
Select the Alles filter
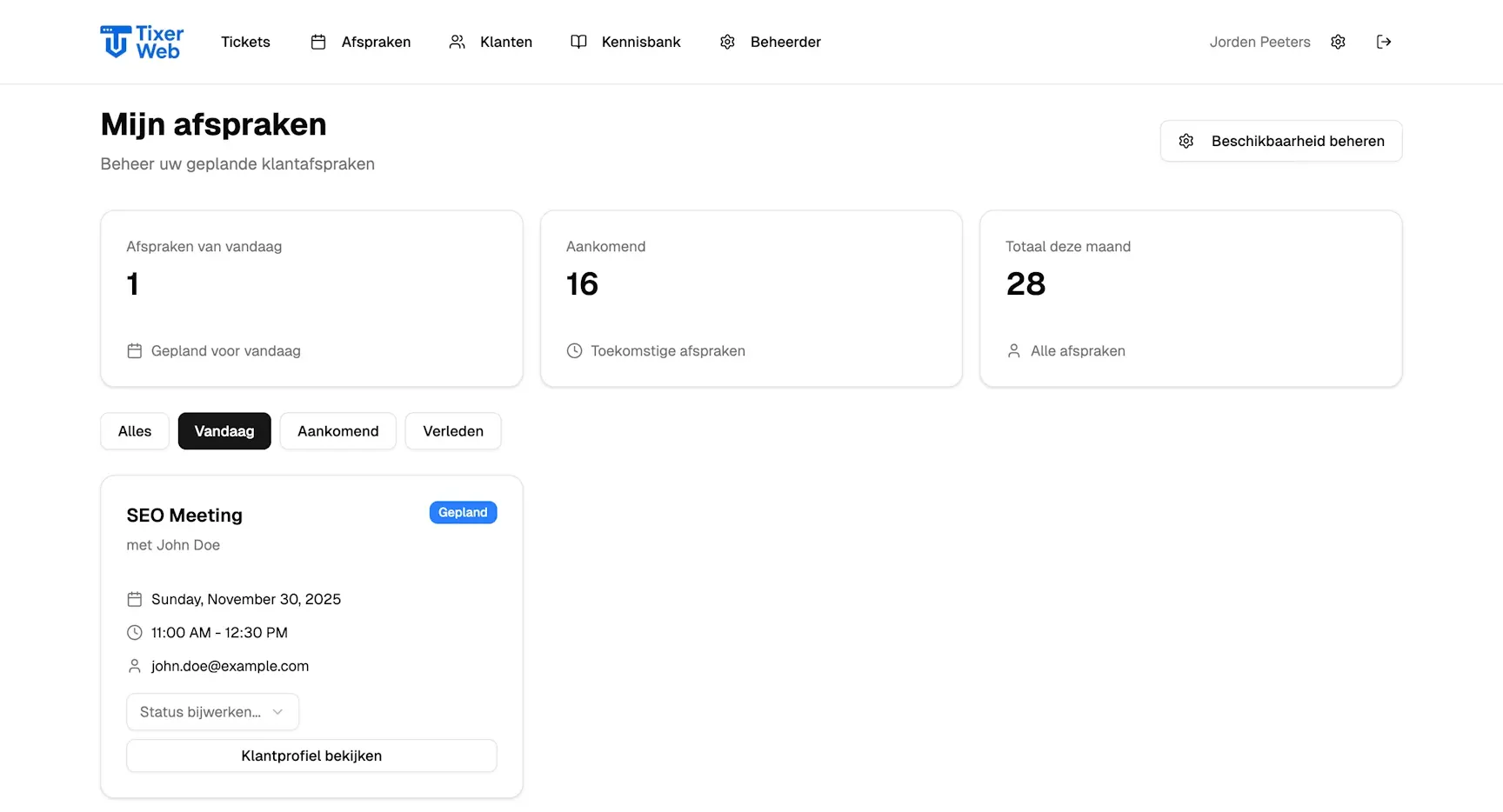pos(135,431)
